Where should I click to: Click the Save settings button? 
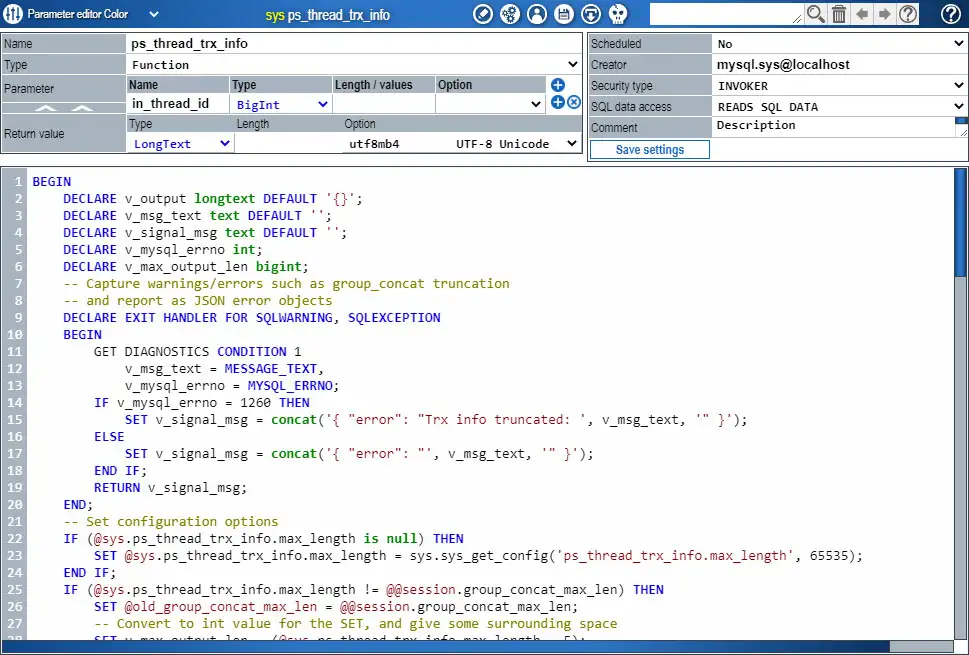(x=650, y=148)
